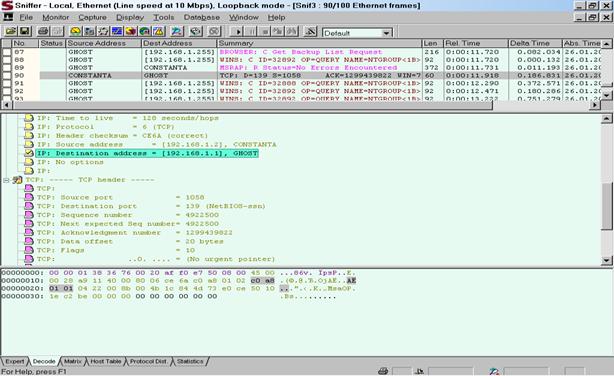This screenshot has height=376, width=614.
Task: Tick the checkbox for frame 88
Action: coord(7,60)
